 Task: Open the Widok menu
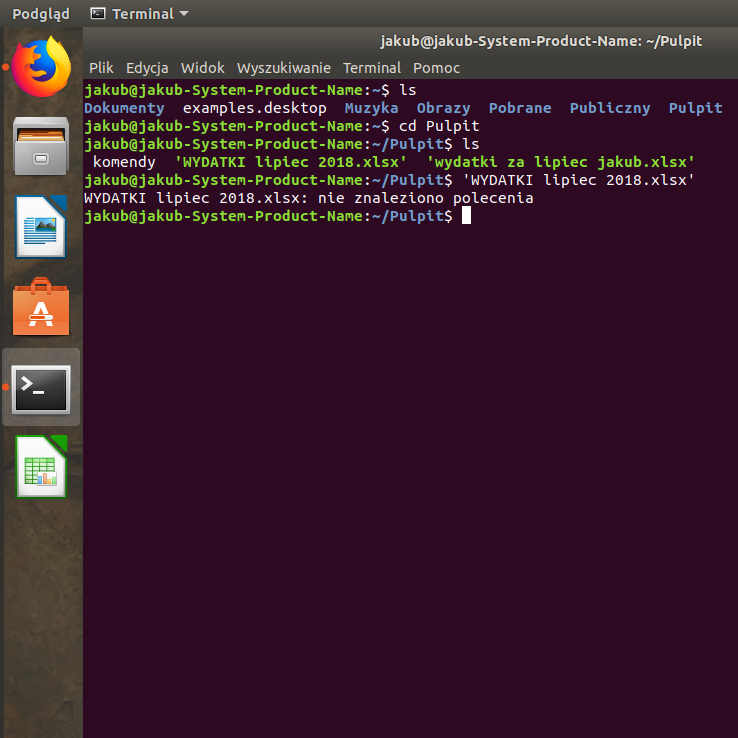coord(202,68)
